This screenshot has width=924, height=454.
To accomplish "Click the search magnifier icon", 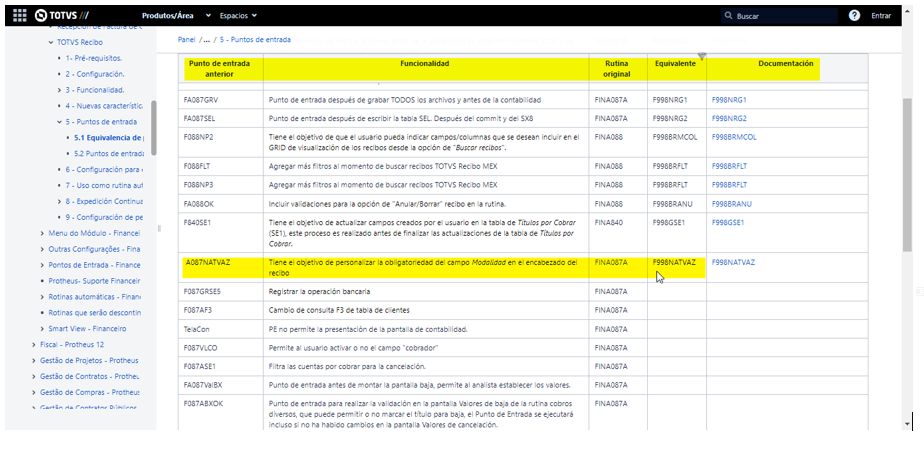I will [729, 16].
